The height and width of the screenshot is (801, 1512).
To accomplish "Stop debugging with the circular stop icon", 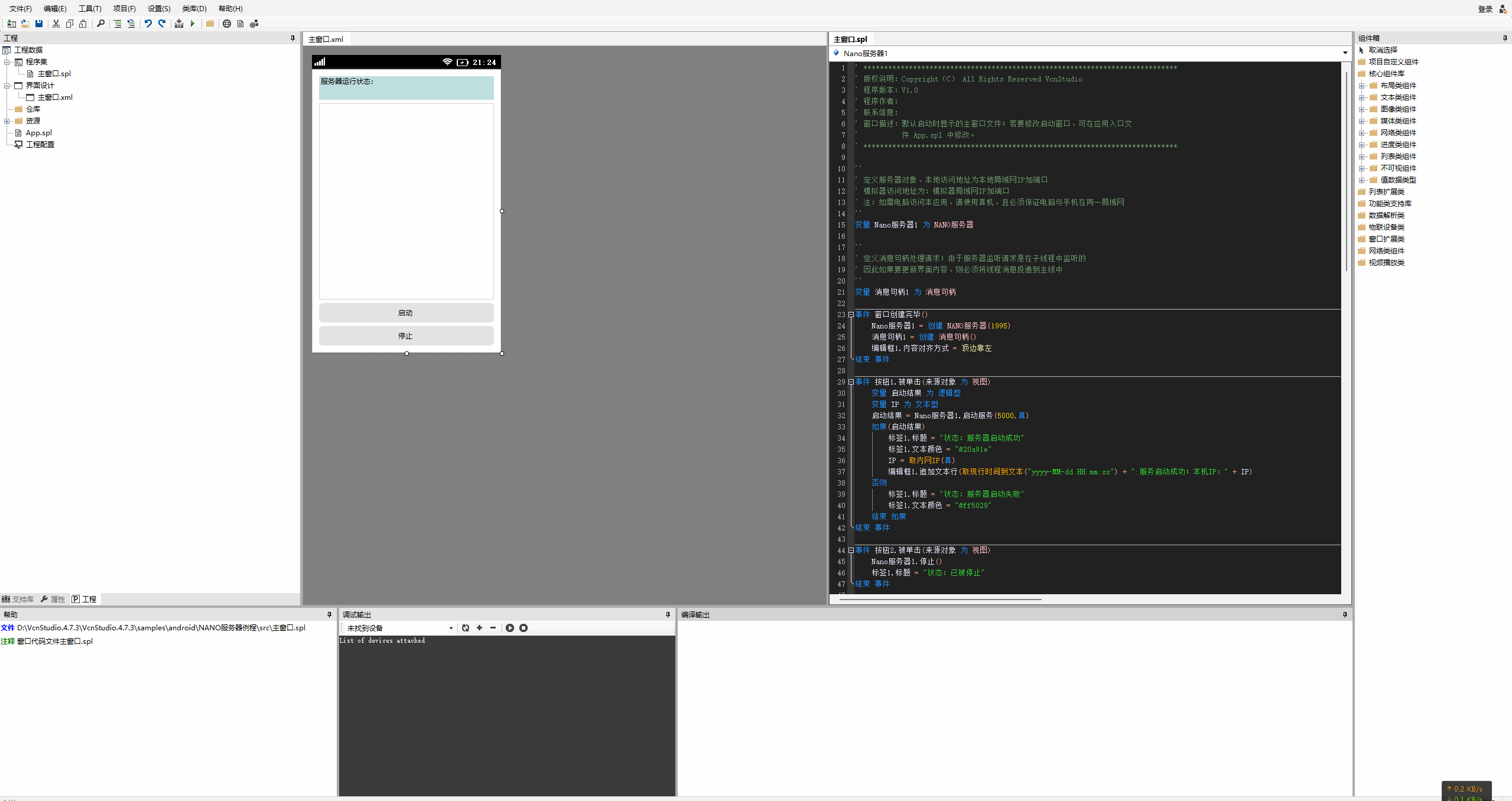I will (523, 628).
